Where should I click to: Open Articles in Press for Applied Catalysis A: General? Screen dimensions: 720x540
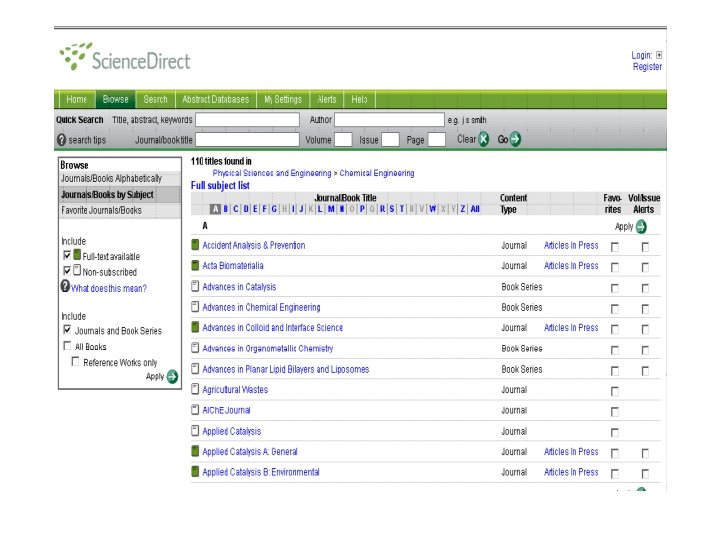coord(571,451)
